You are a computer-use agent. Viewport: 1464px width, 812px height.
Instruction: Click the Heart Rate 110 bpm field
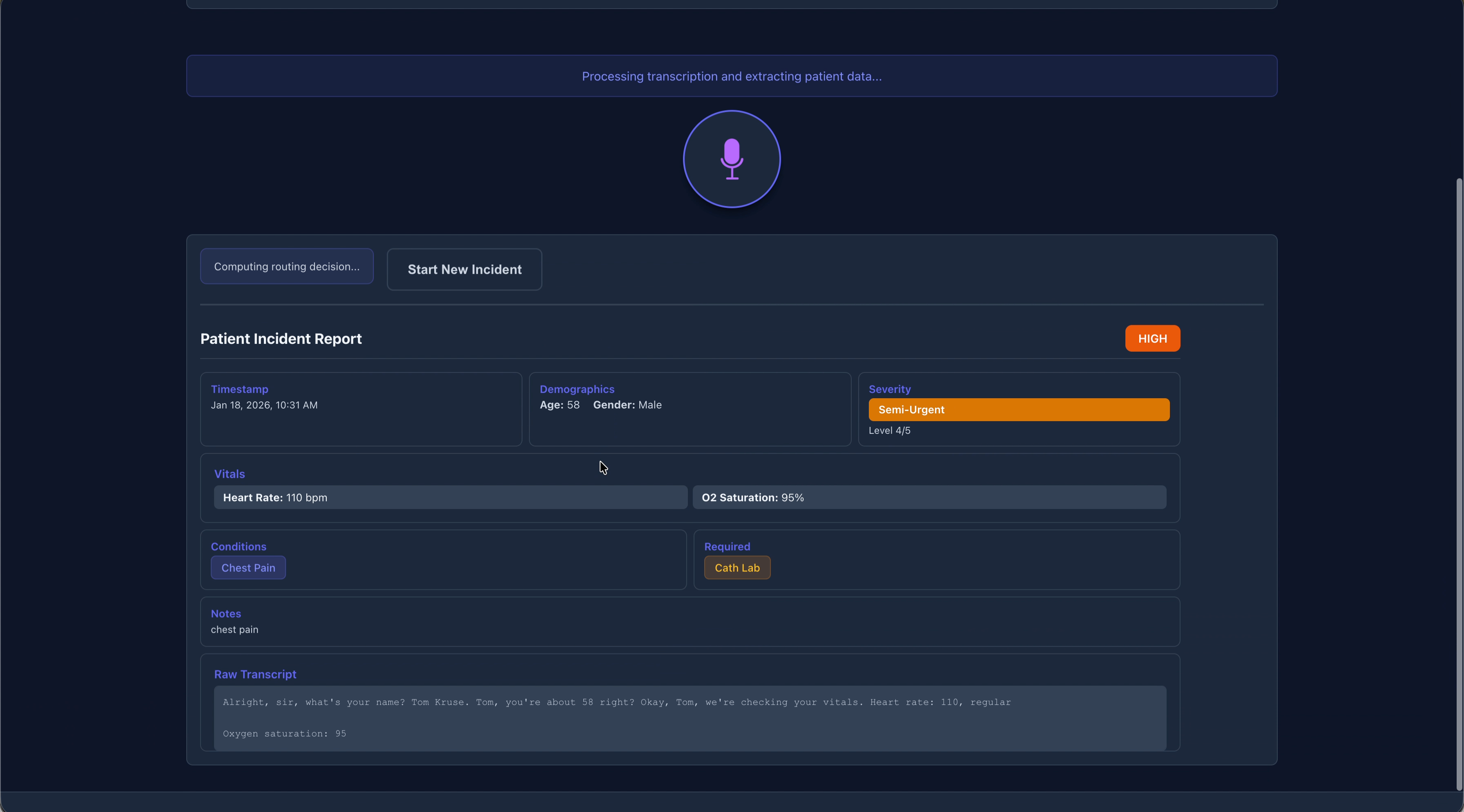450,497
